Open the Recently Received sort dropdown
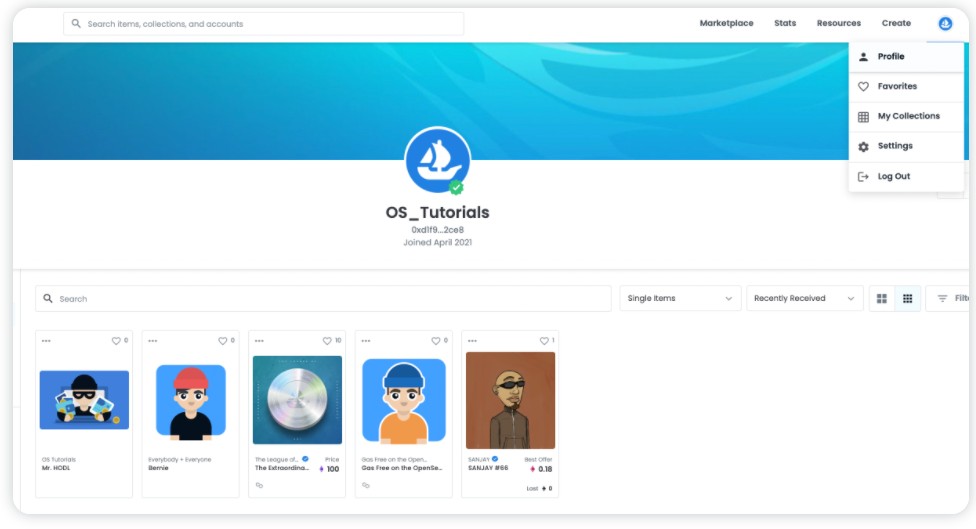Screen dimensions: 976x529 804,299
